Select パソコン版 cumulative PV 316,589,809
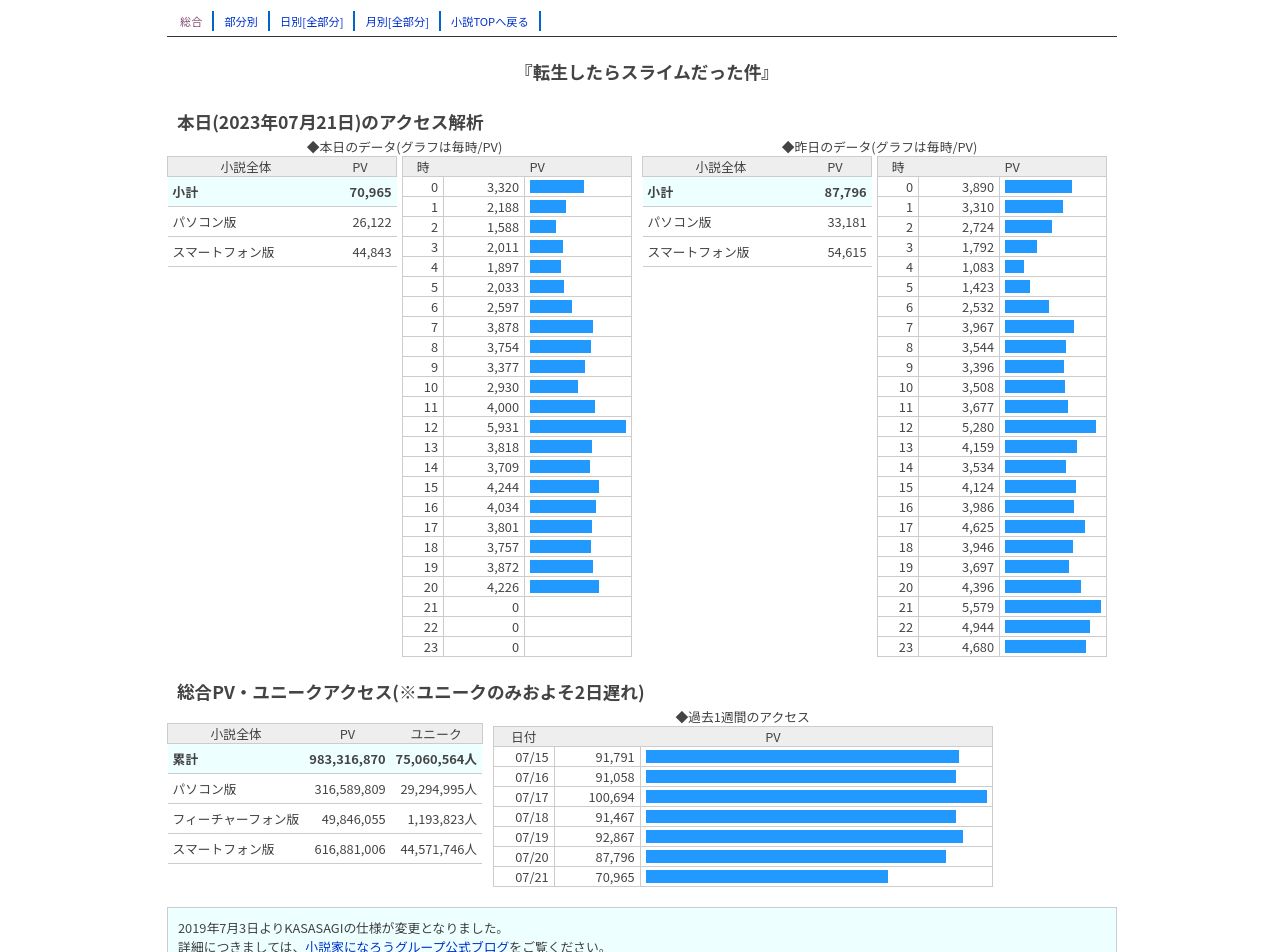The width and height of the screenshot is (1284, 952). point(350,789)
